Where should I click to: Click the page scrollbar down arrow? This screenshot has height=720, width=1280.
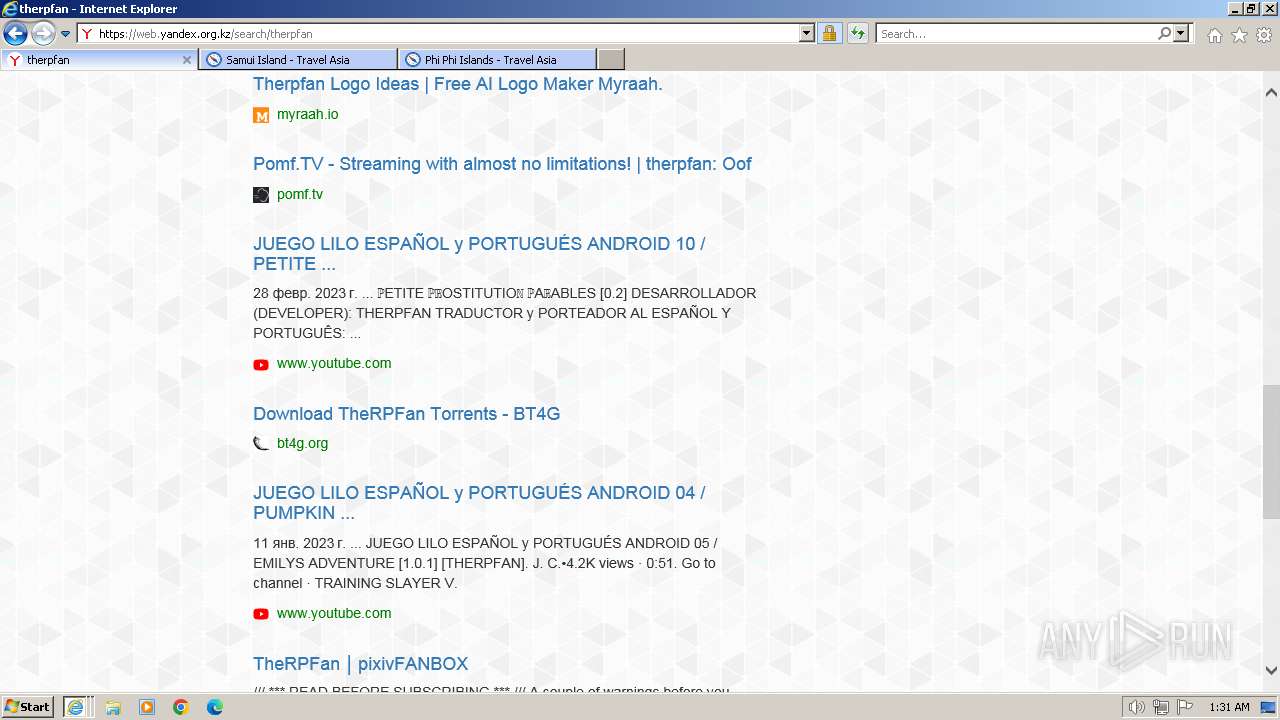point(1271,671)
